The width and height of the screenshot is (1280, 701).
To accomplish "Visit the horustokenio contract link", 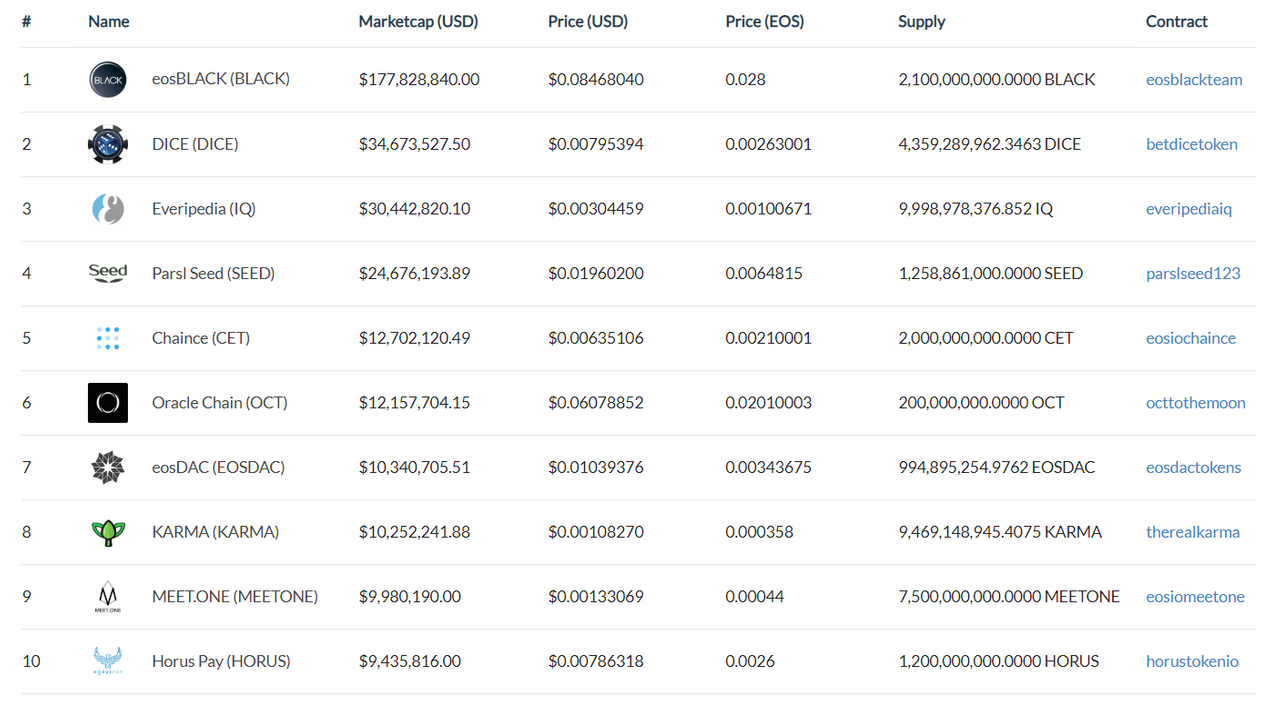I will (1192, 661).
